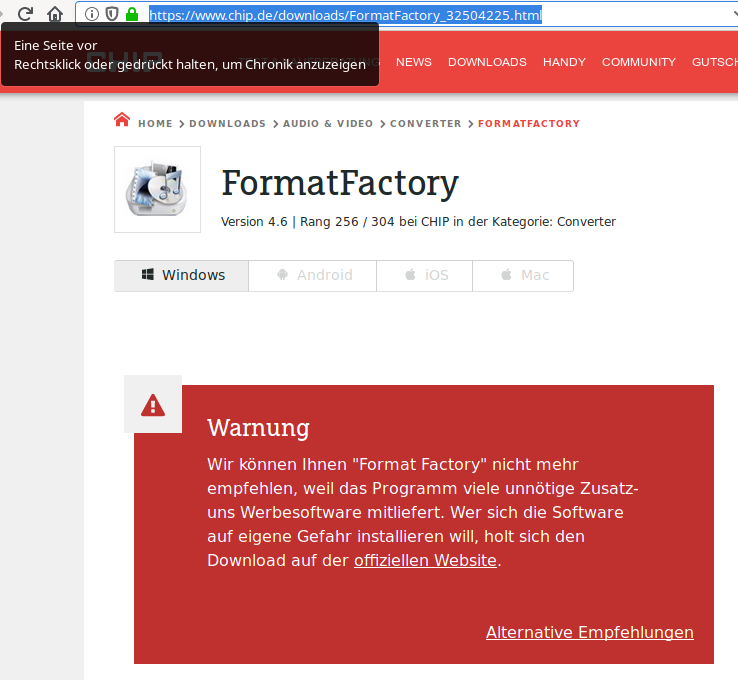Go to AUDIO & VIDEO breadcrumb
This screenshot has height=680, width=738.
pos(328,124)
